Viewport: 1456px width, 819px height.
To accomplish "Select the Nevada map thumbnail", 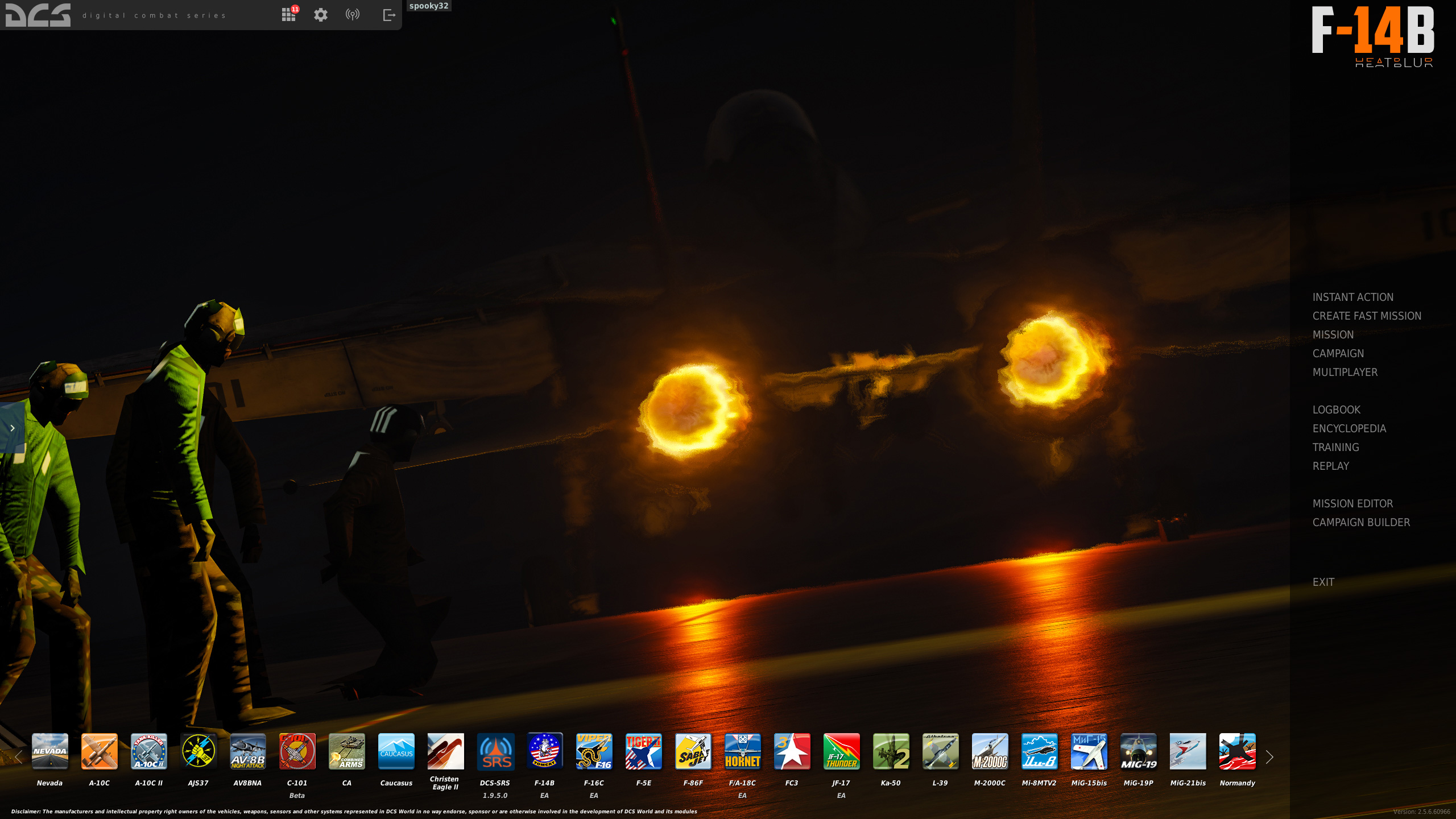I will [50, 751].
